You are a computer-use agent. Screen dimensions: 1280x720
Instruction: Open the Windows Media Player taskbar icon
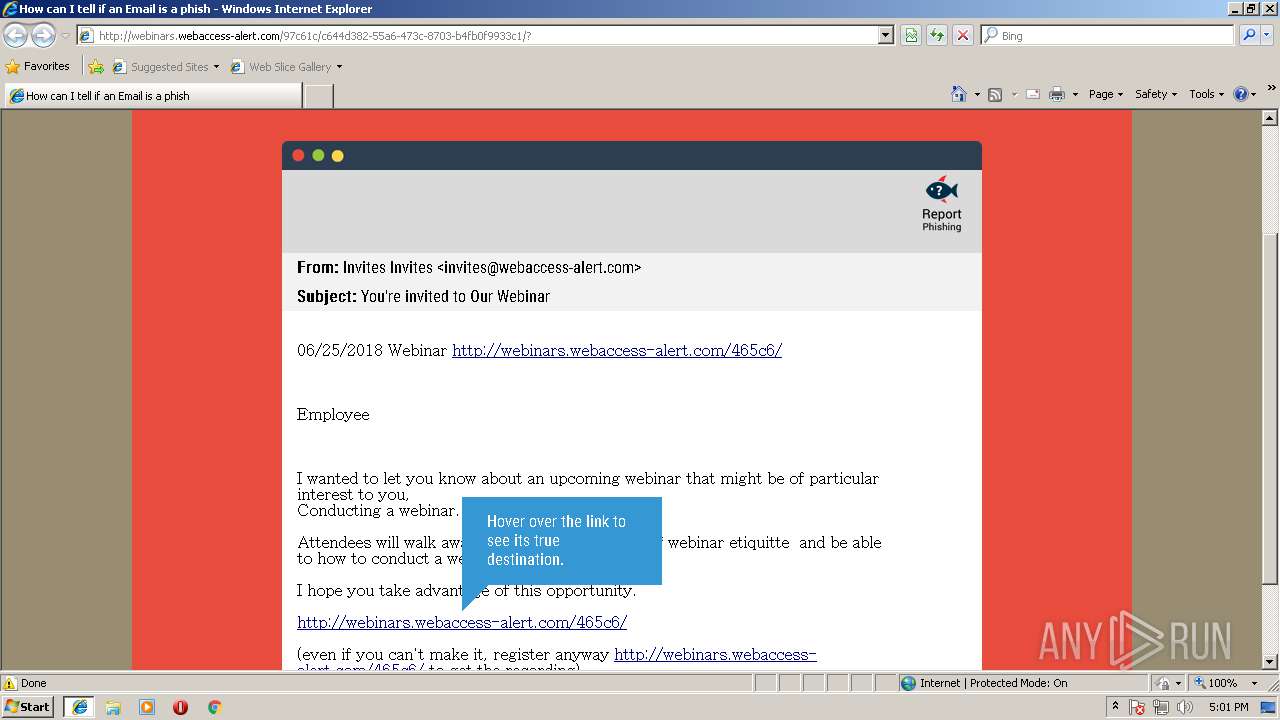click(147, 707)
